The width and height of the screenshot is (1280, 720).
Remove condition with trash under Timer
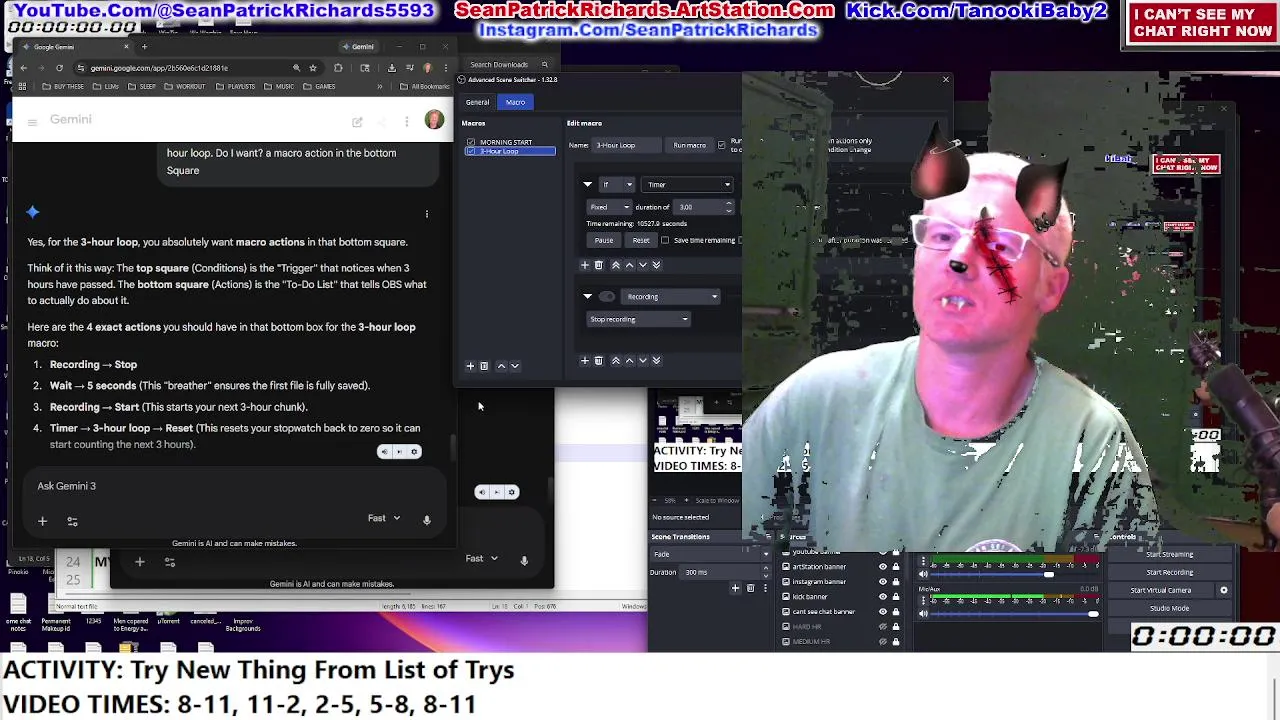(x=599, y=265)
